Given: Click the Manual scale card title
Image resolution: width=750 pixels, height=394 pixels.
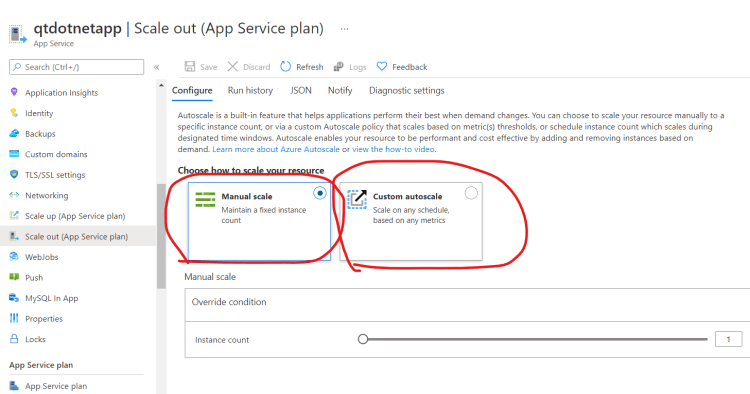Looking at the screenshot, I should pyautogui.click(x=247, y=196).
